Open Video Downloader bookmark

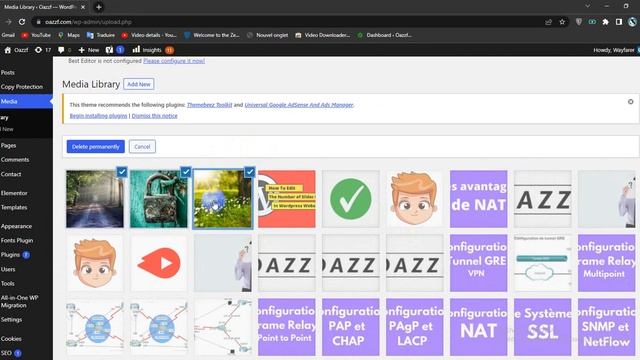(x=322, y=35)
